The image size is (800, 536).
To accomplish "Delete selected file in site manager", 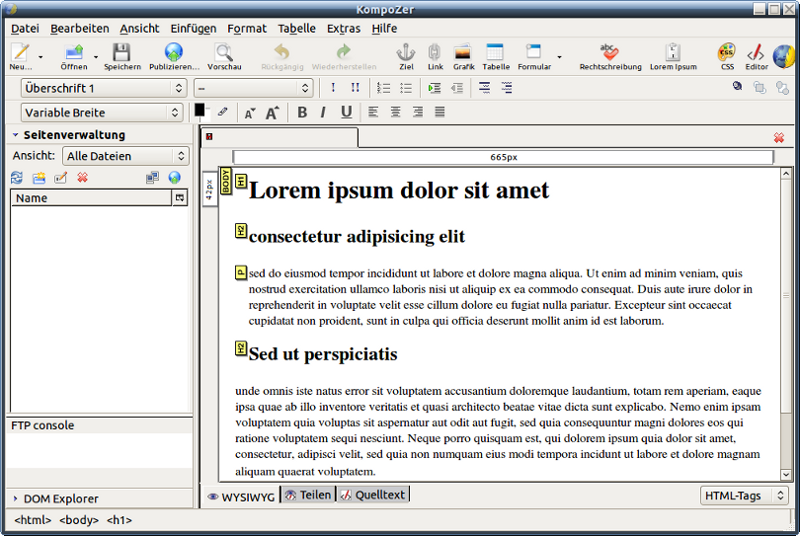I will tap(83, 177).
